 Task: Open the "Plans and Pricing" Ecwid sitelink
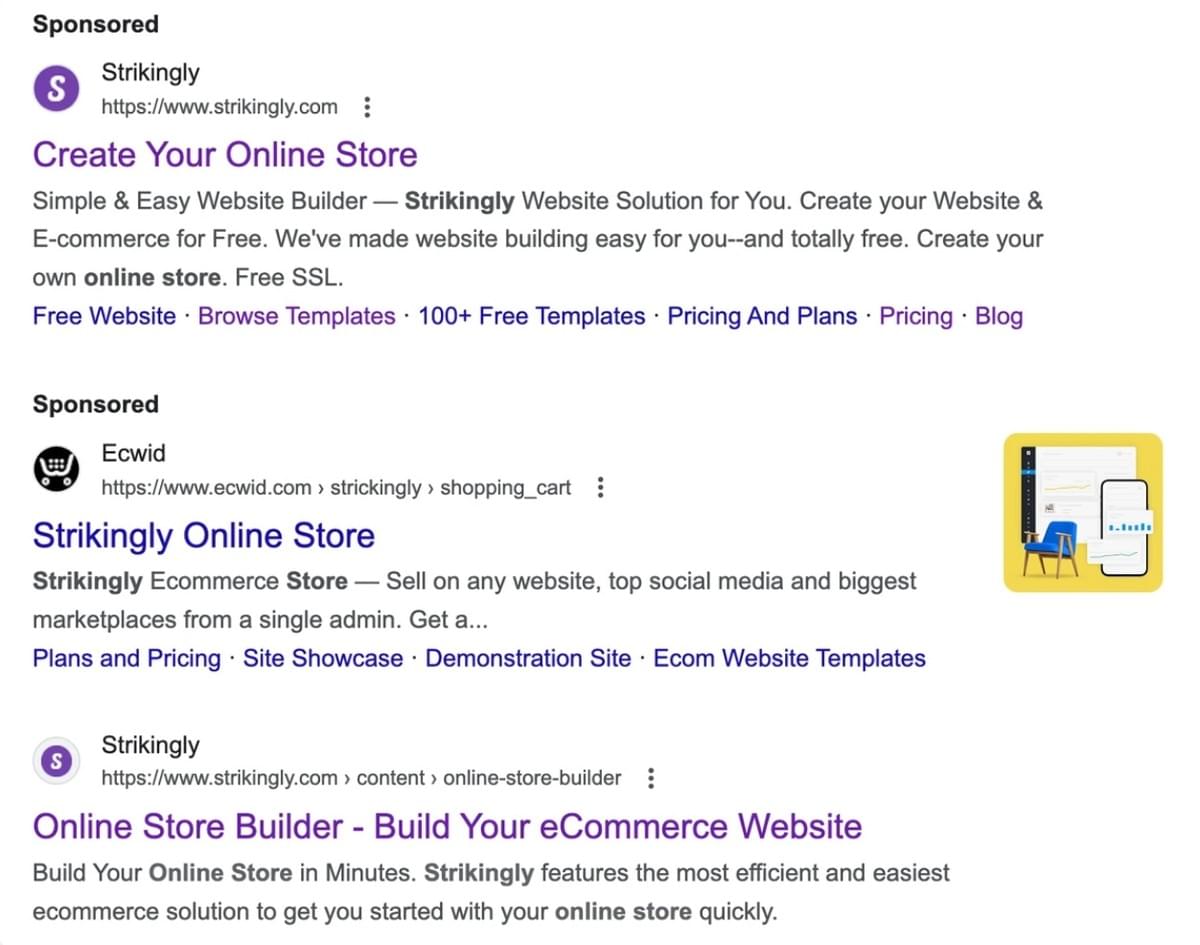[126, 658]
